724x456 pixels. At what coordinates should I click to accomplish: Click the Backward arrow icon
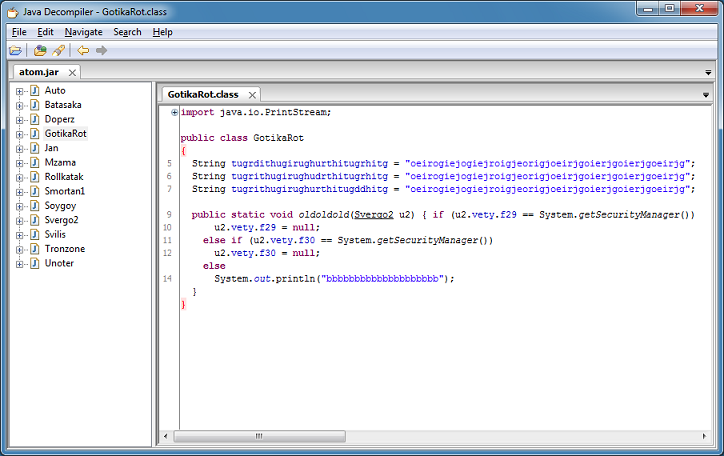point(83,50)
